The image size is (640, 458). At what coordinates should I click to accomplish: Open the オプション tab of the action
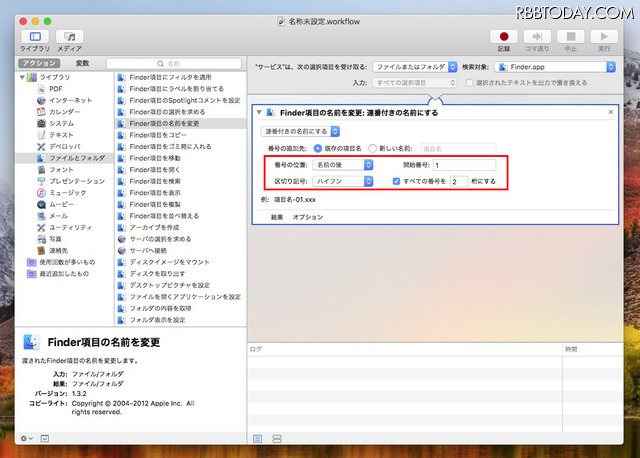coord(308,217)
